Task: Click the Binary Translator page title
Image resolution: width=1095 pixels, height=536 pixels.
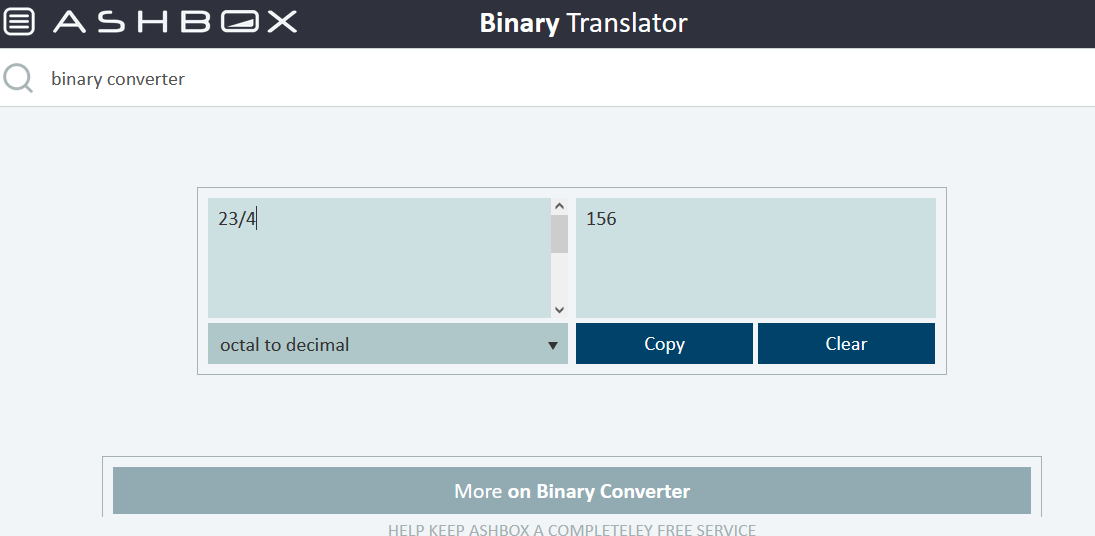Action: tap(583, 23)
